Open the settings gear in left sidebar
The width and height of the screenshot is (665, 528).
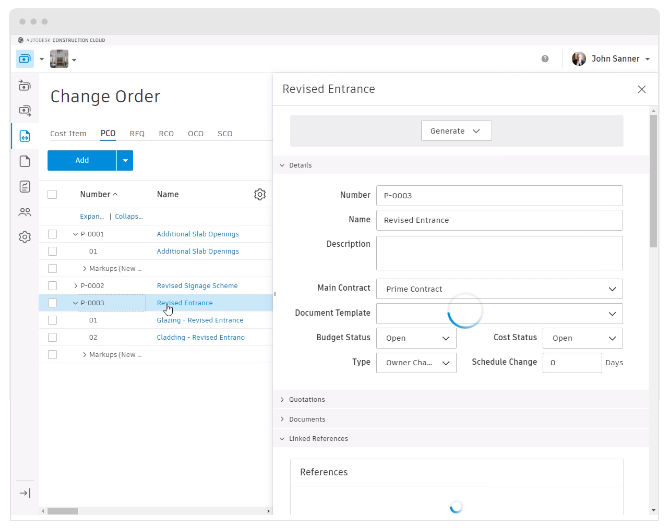[x=25, y=237]
